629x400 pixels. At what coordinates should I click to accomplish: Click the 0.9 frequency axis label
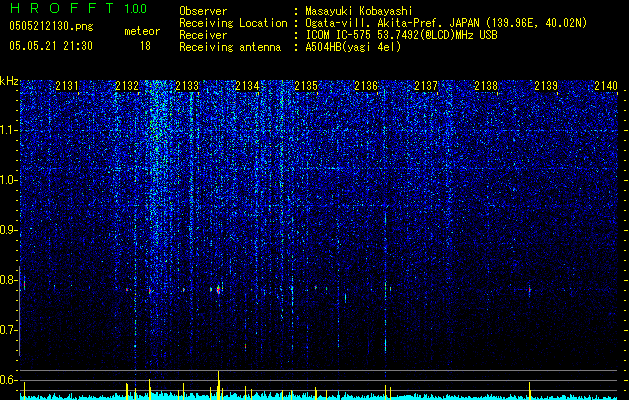point(8,230)
